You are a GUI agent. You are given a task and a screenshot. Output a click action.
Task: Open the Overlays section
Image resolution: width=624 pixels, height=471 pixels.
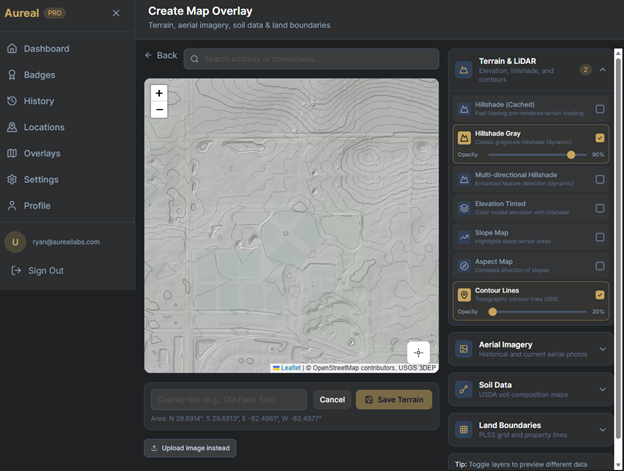tap(42, 154)
